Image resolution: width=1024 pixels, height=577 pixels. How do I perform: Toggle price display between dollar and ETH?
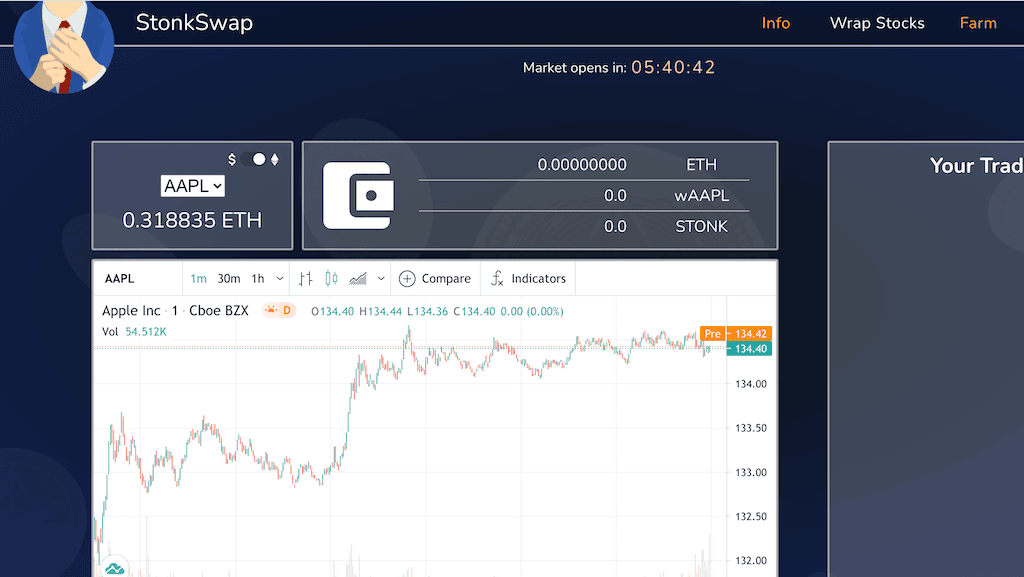pyautogui.click(x=253, y=159)
